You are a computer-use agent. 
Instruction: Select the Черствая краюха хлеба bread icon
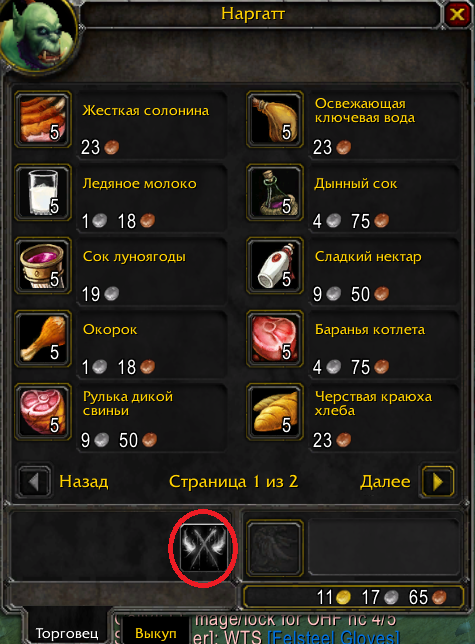[x=275, y=412]
